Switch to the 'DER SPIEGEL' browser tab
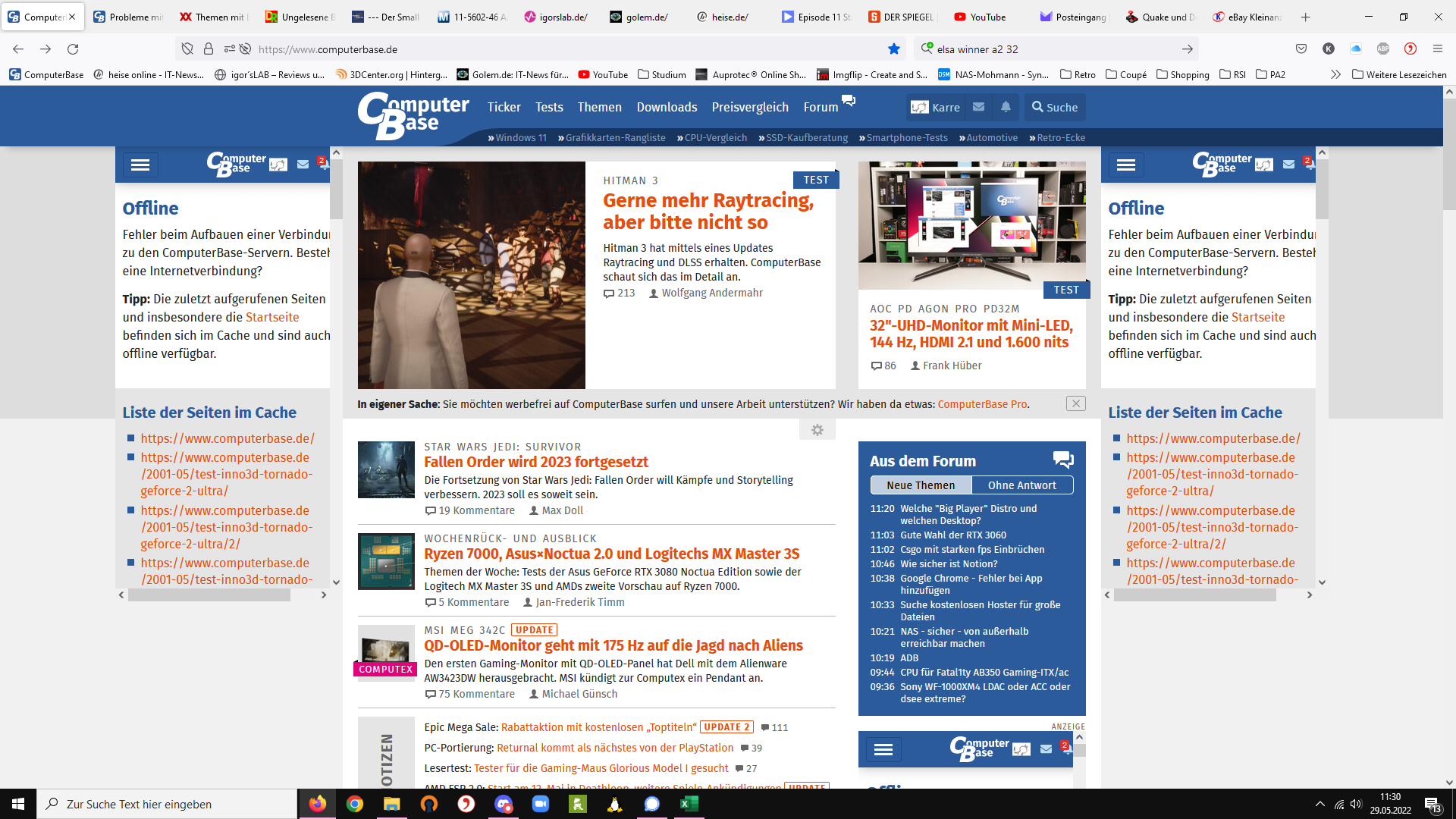Image resolution: width=1456 pixels, height=819 pixels. pos(902,17)
